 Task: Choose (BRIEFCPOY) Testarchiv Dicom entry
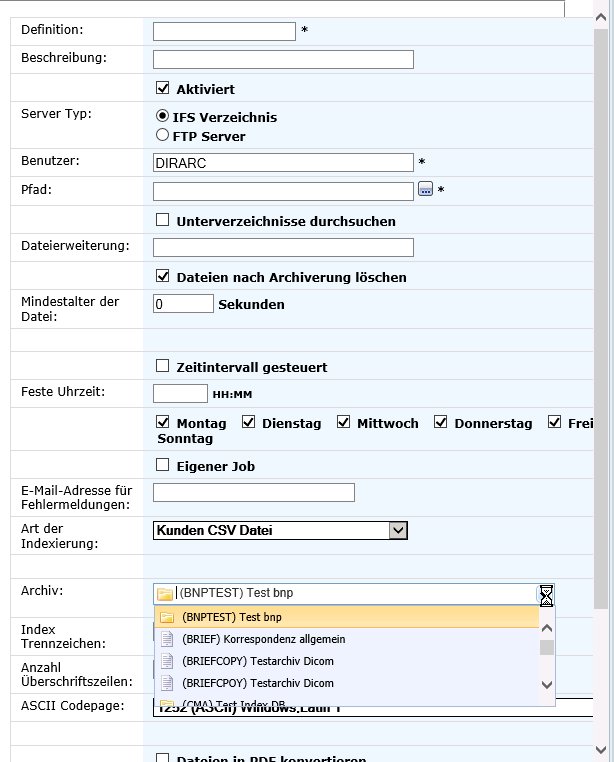click(x=347, y=683)
